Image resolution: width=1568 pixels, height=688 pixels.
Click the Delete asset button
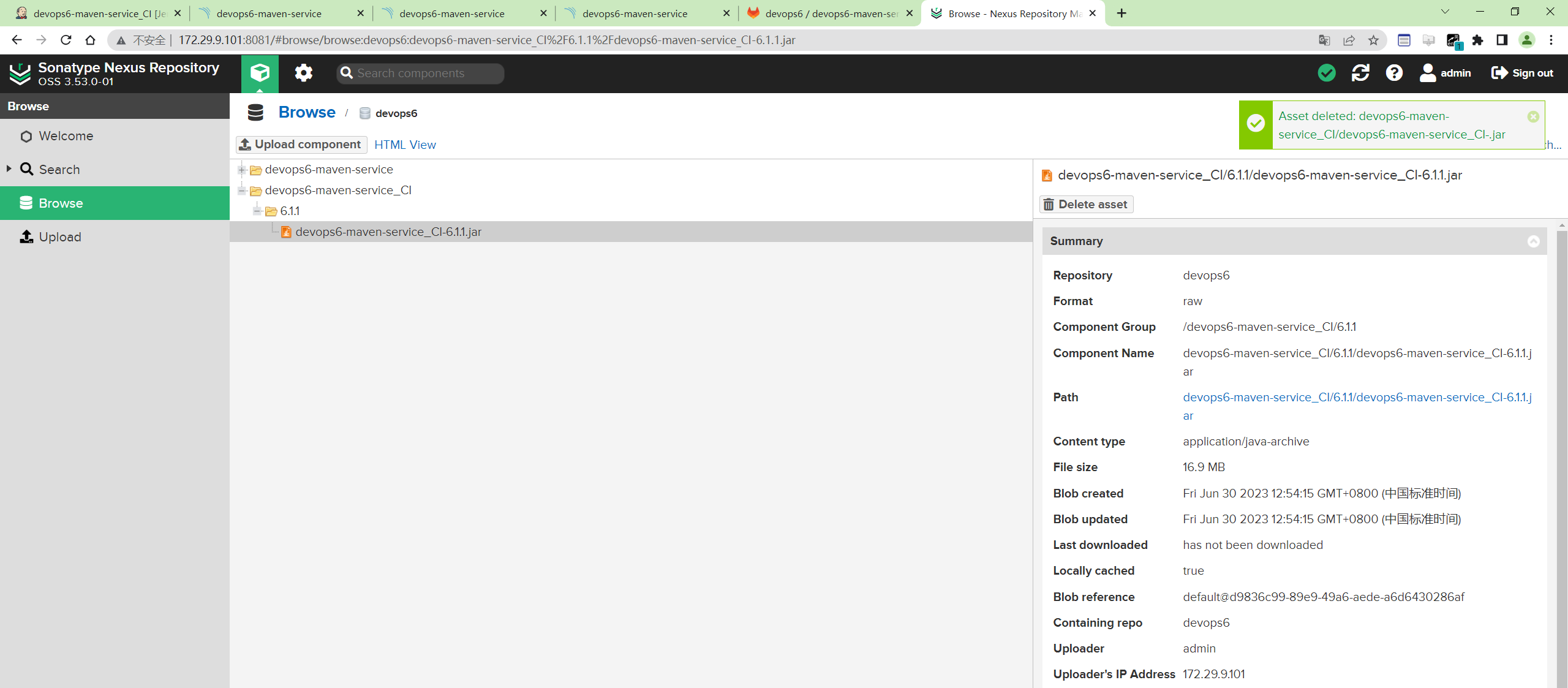tap(1086, 205)
